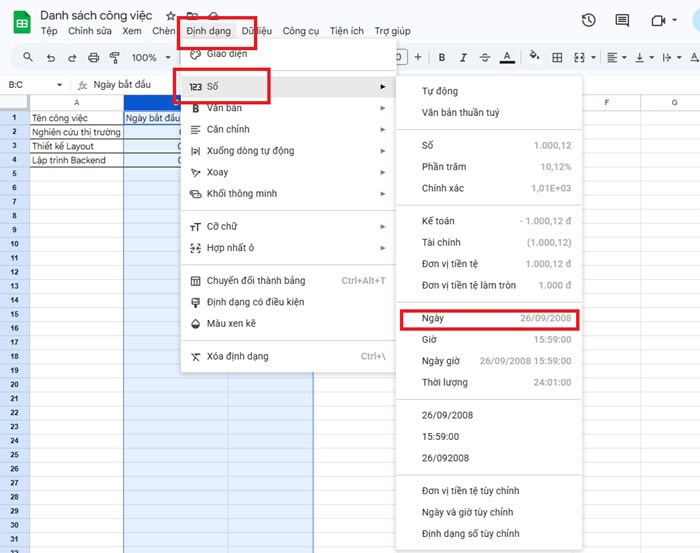Click the print icon
Viewport: 700px width, 553px height.
tap(93, 57)
